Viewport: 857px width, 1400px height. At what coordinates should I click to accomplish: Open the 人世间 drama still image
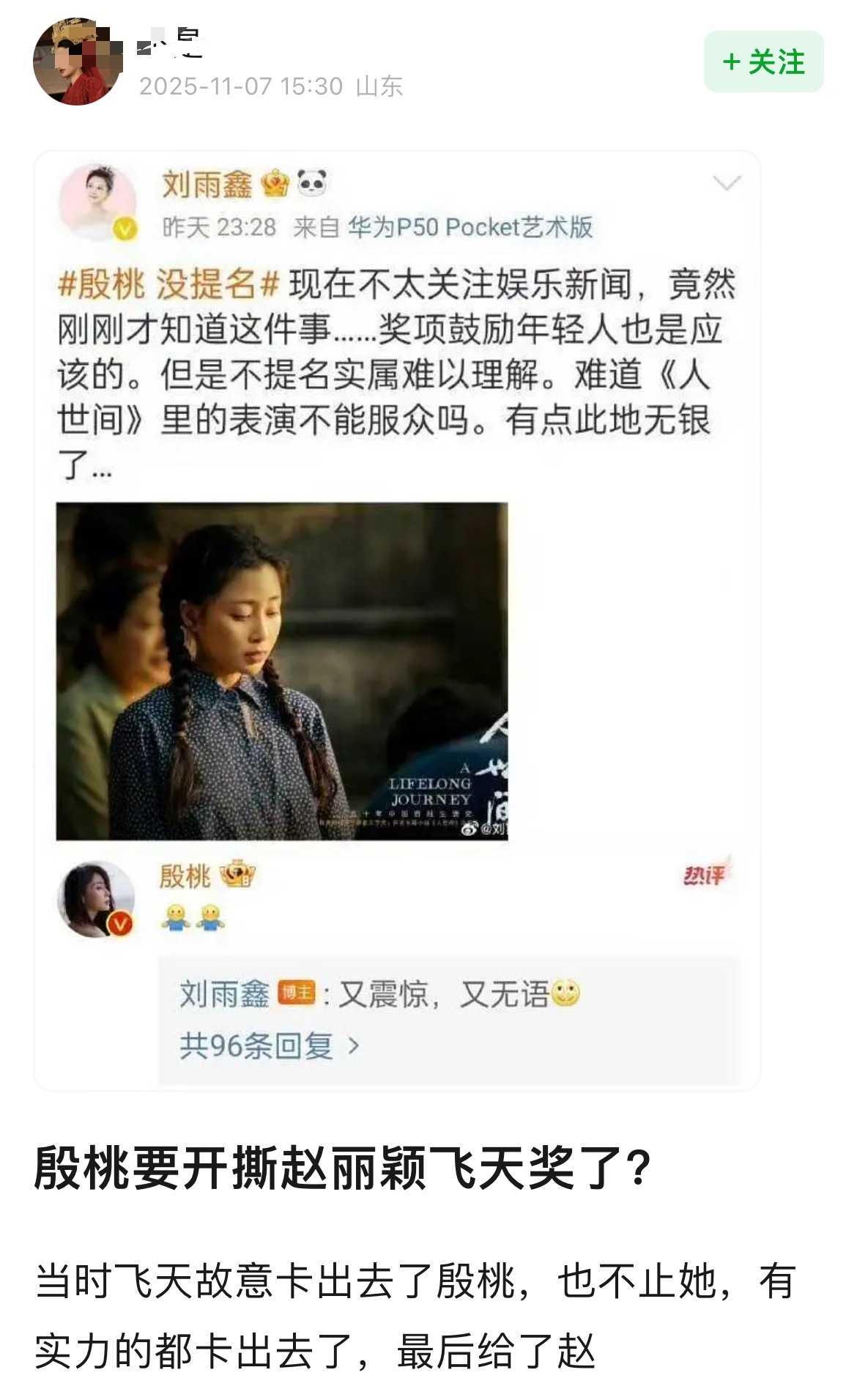pos(282,670)
